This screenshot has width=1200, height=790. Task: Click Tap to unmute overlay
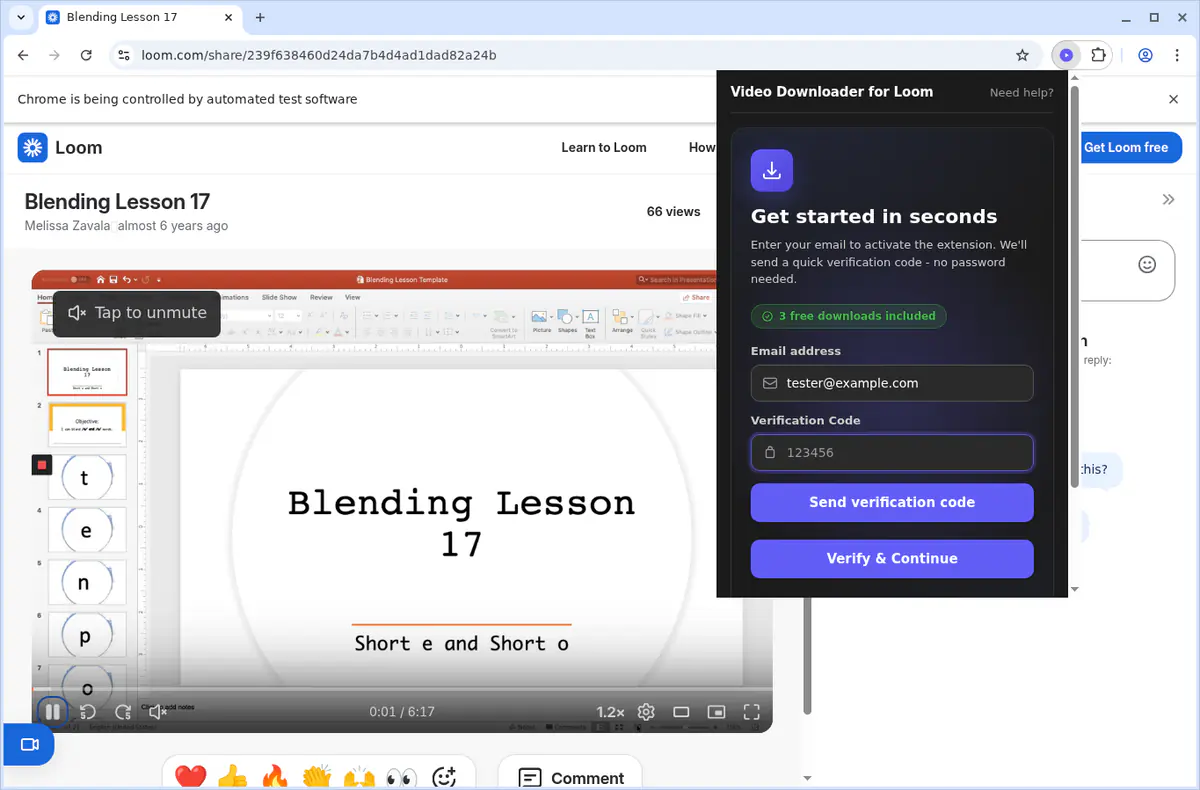pyautogui.click(x=137, y=313)
